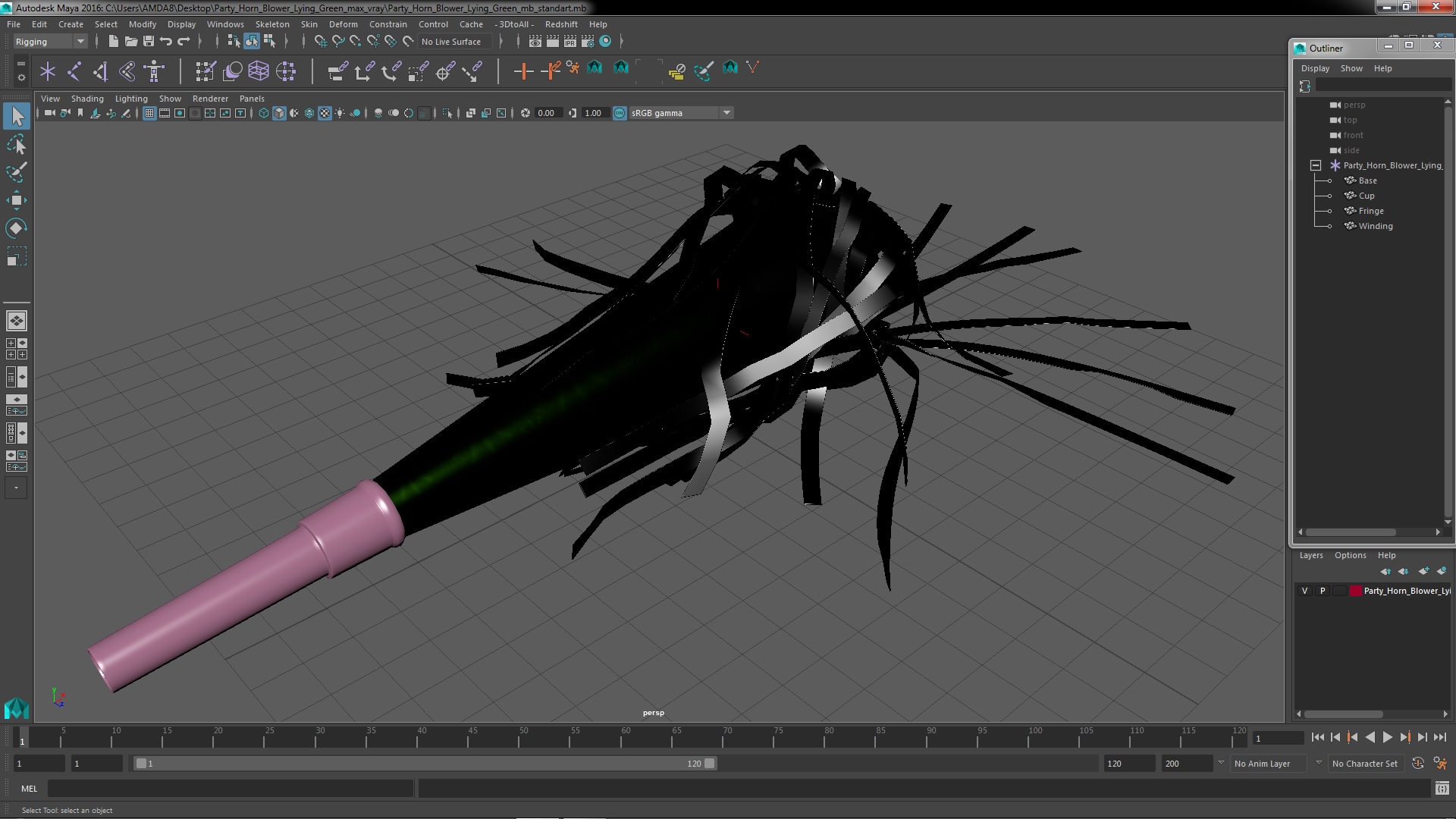Open the sRGB gamma color space dropdown
Image resolution: width=1456 pixels, height=819 pixels.
pyautogui.click(x=681, y=113)
